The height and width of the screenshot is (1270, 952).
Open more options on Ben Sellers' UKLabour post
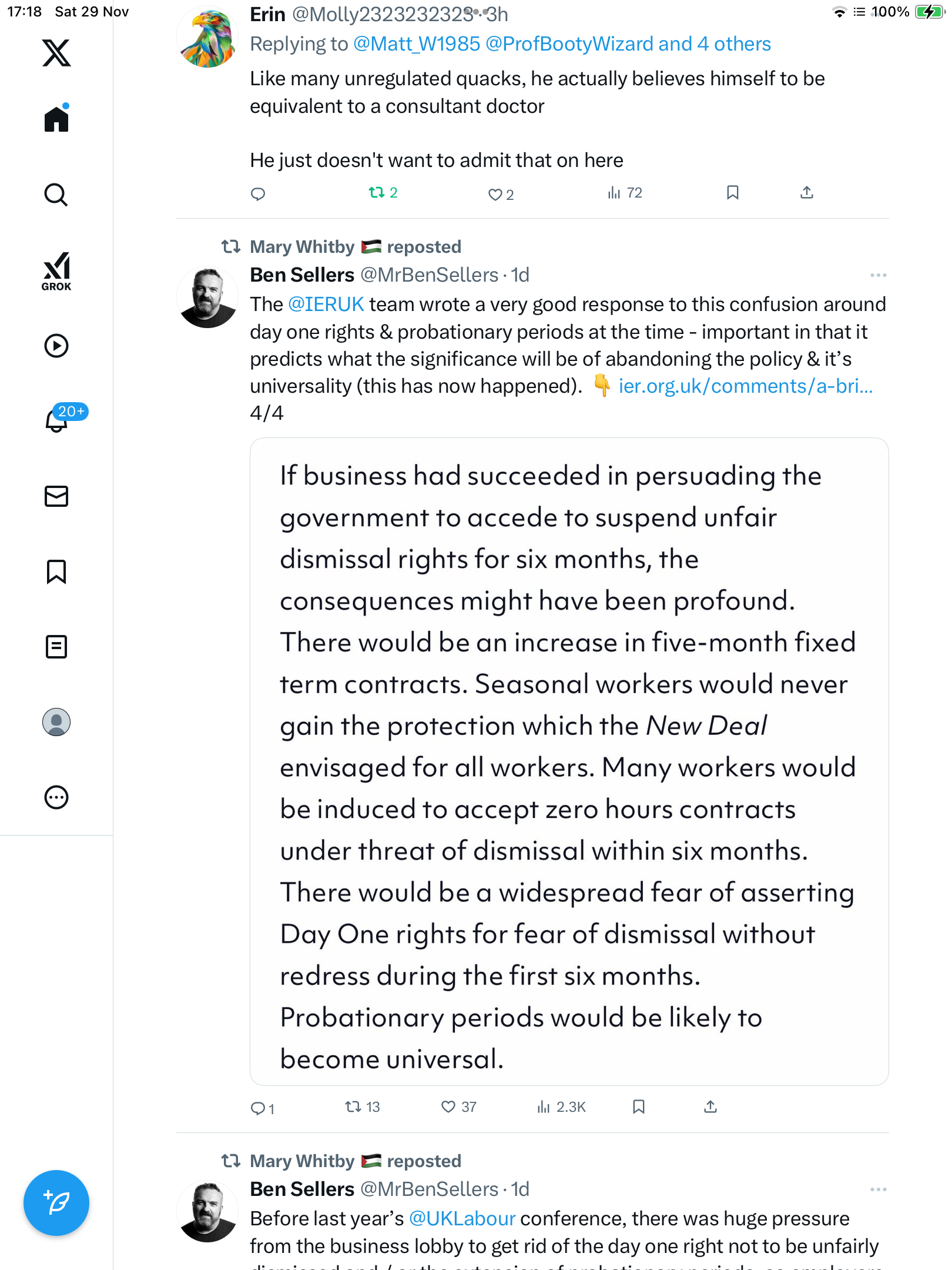pyautogui.click(x=878, y=1189)
